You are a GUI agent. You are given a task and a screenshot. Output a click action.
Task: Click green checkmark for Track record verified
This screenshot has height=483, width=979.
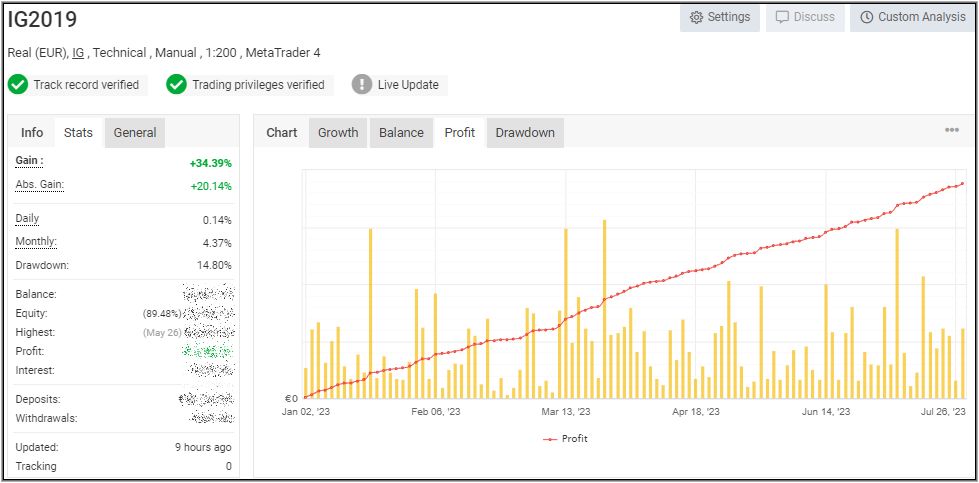tap(18, 85)
